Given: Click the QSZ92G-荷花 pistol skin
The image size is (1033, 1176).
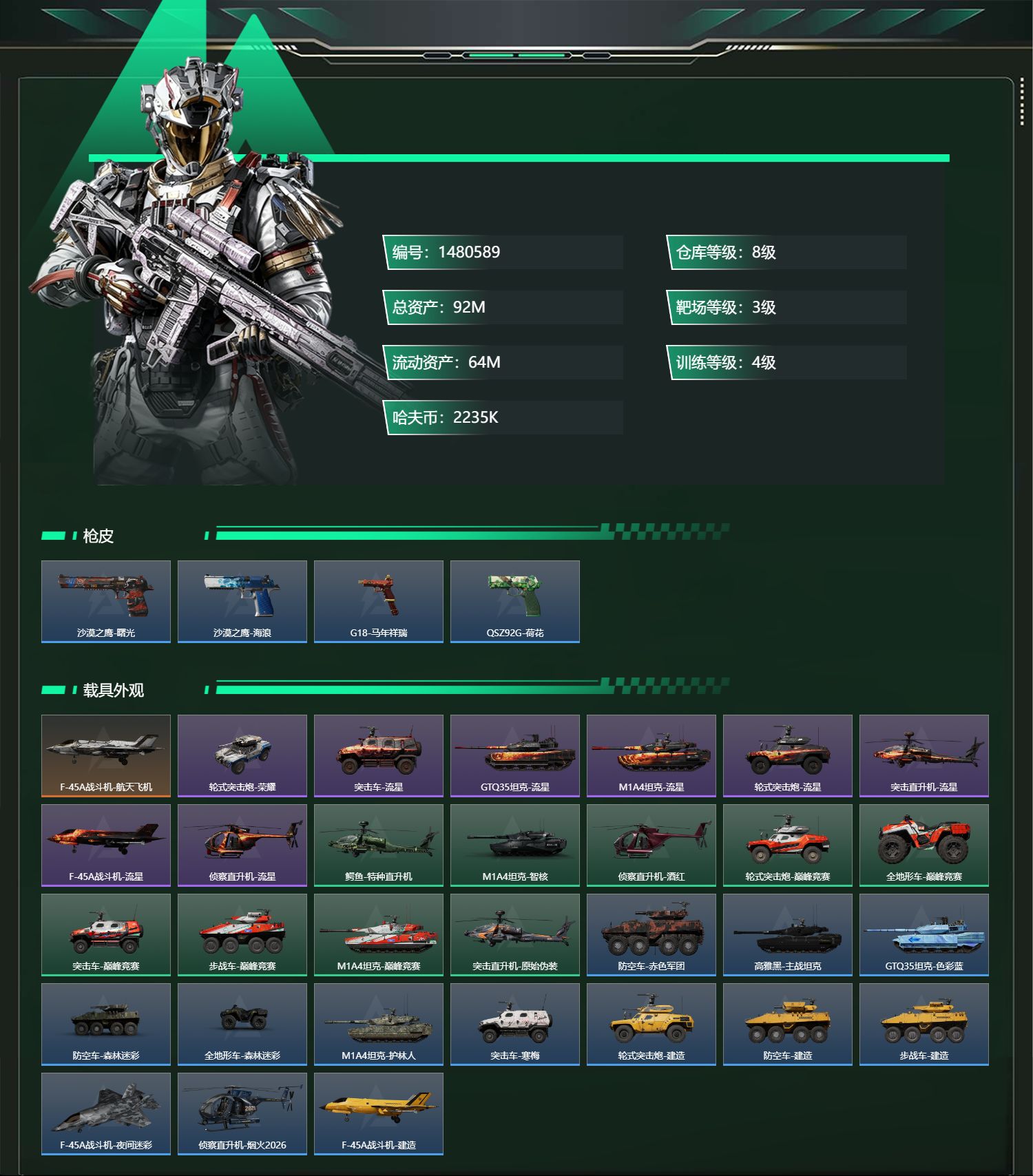Looking at the screenshot, I should click(x=515, y=602).
